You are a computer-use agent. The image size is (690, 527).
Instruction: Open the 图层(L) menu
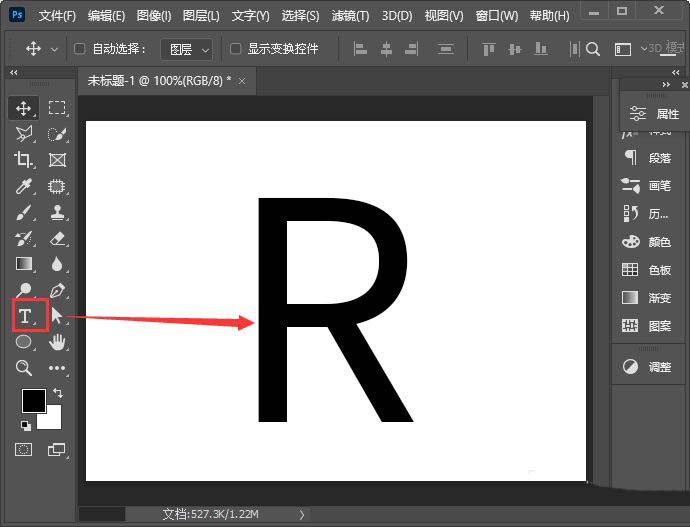tap(201, 16)
